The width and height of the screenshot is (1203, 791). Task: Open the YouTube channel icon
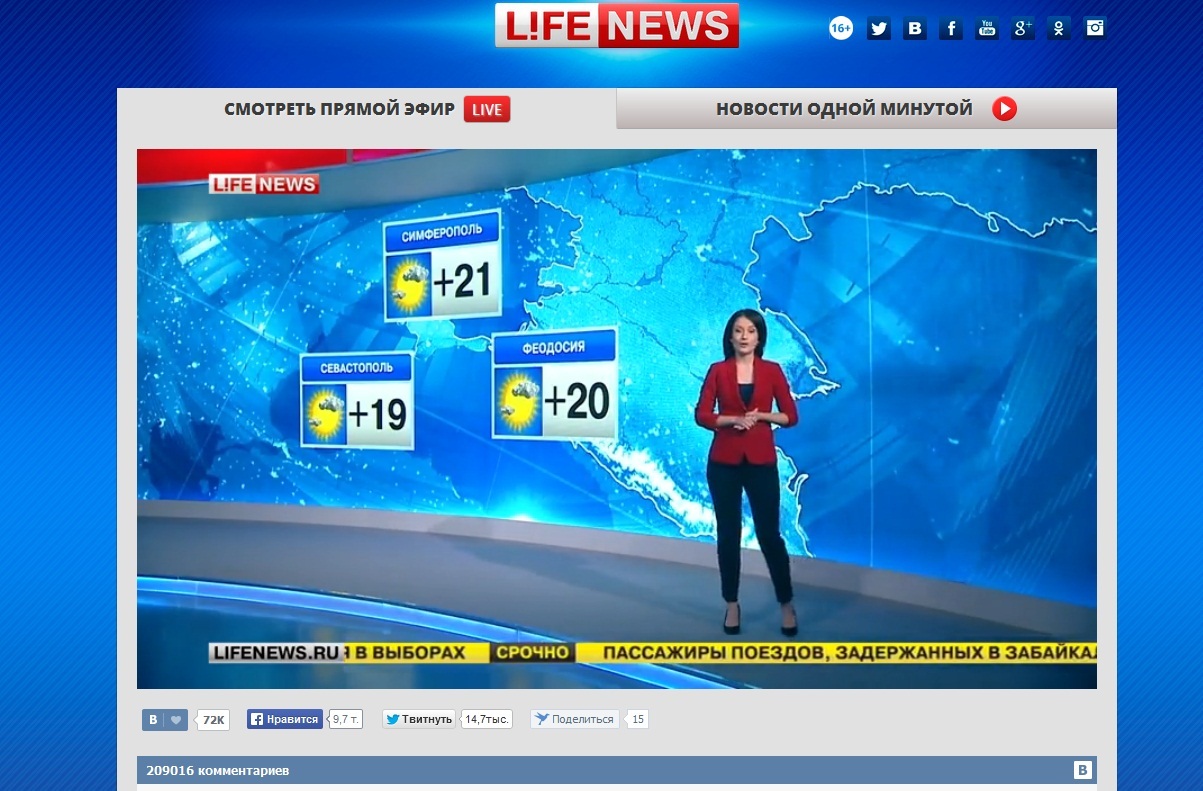(987, 29)
